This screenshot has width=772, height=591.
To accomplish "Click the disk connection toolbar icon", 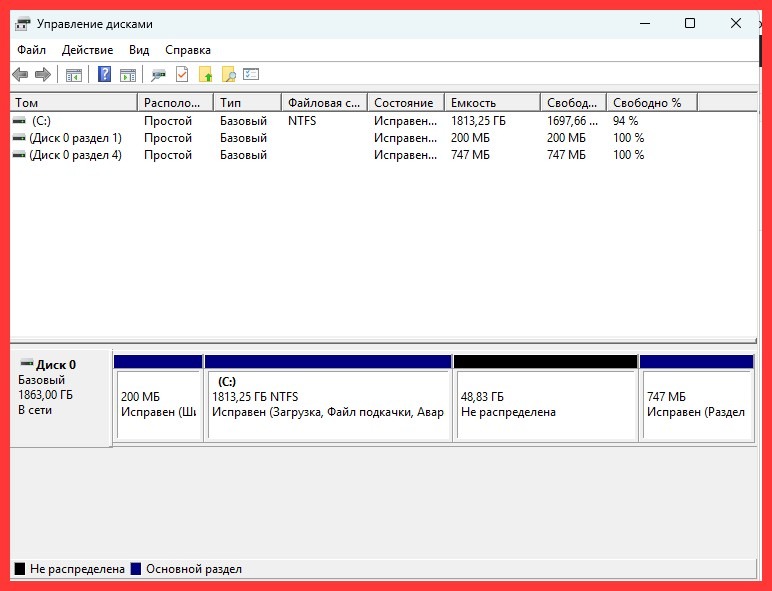I will coord(158,75).
